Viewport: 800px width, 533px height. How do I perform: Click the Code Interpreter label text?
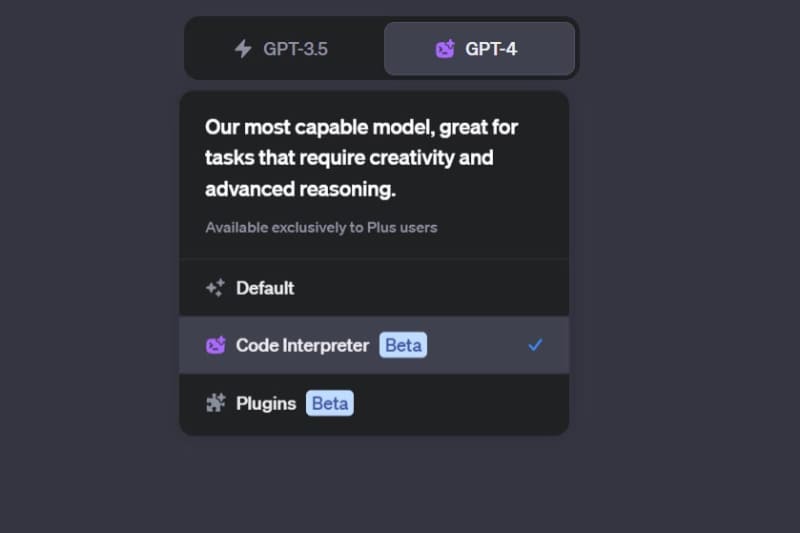click(x=303, y=345)
